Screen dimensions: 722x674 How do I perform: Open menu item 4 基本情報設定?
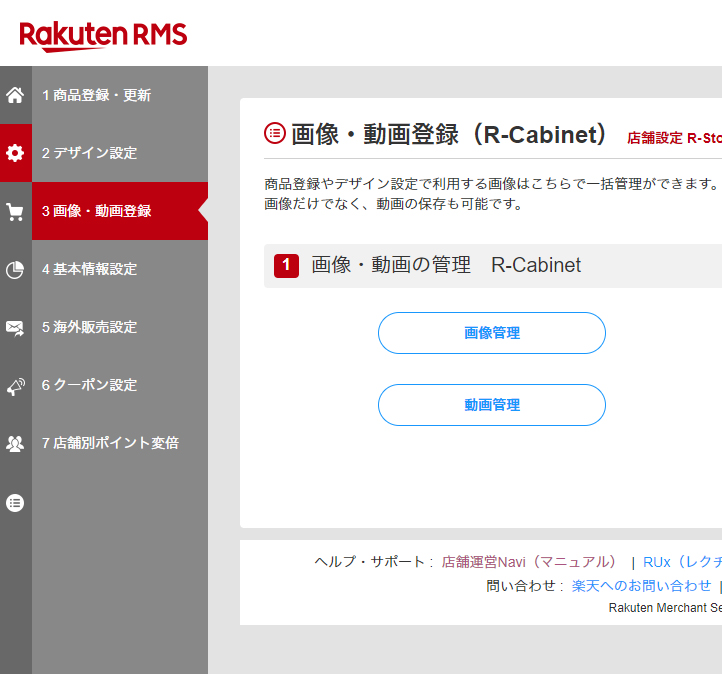120,269
